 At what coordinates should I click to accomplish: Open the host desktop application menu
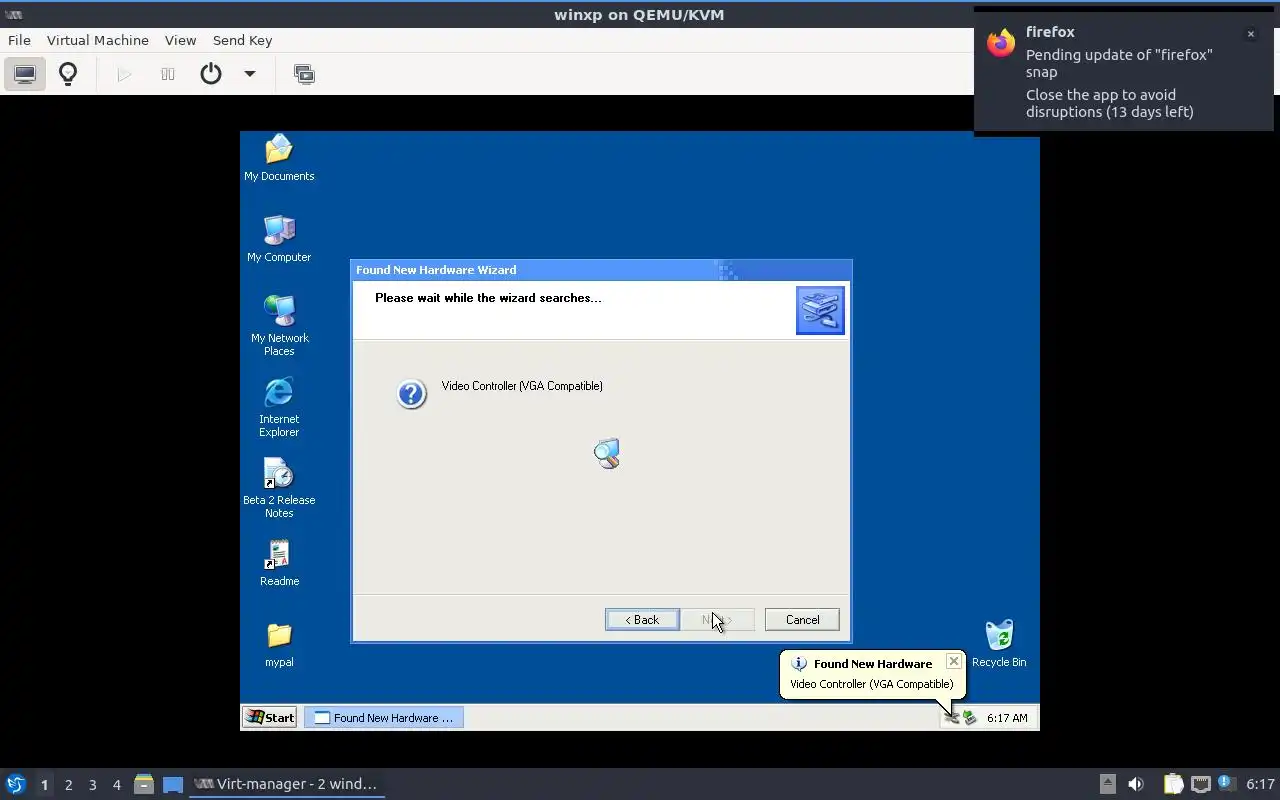[15, 784]
